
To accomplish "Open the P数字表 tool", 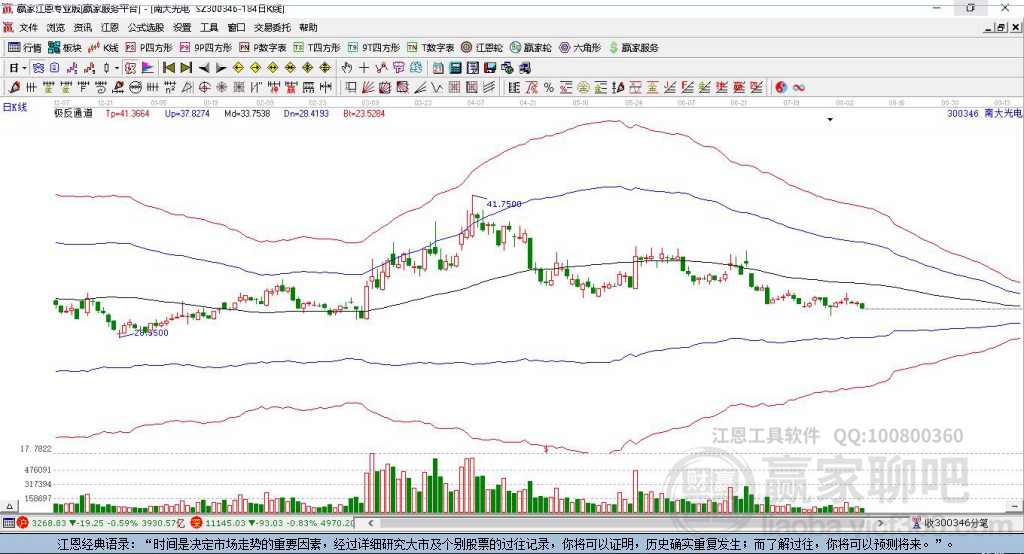I will coord(263,48).
